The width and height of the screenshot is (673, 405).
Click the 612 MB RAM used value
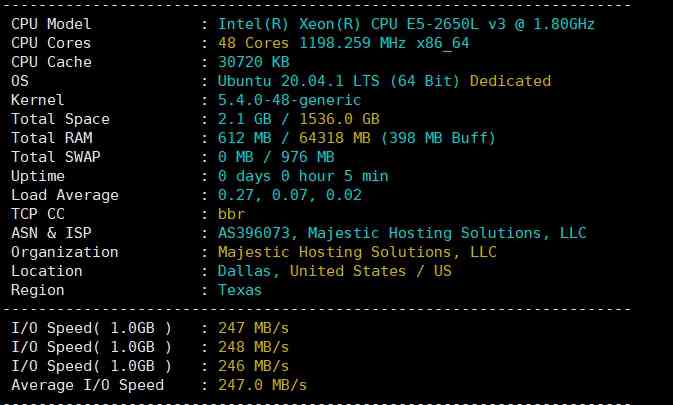[244, 138]
